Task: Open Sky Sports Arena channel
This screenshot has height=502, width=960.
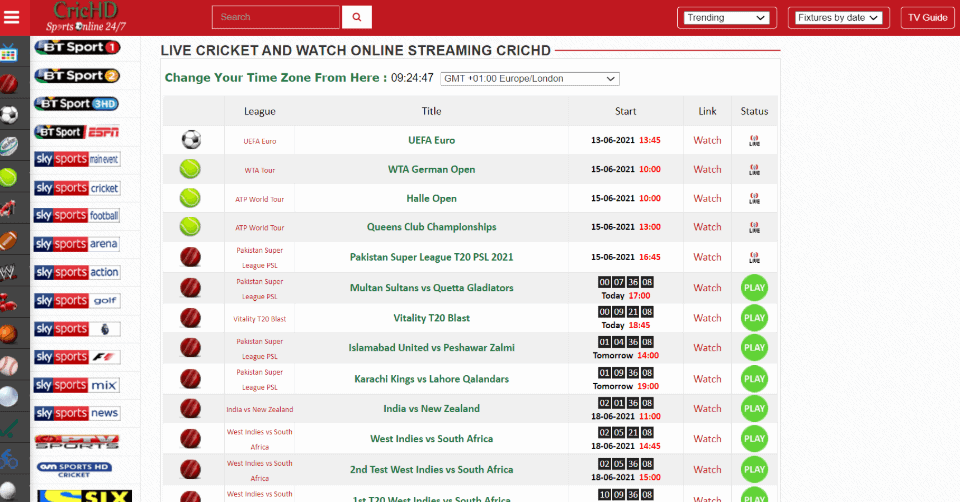Action: tap(77, 244)
